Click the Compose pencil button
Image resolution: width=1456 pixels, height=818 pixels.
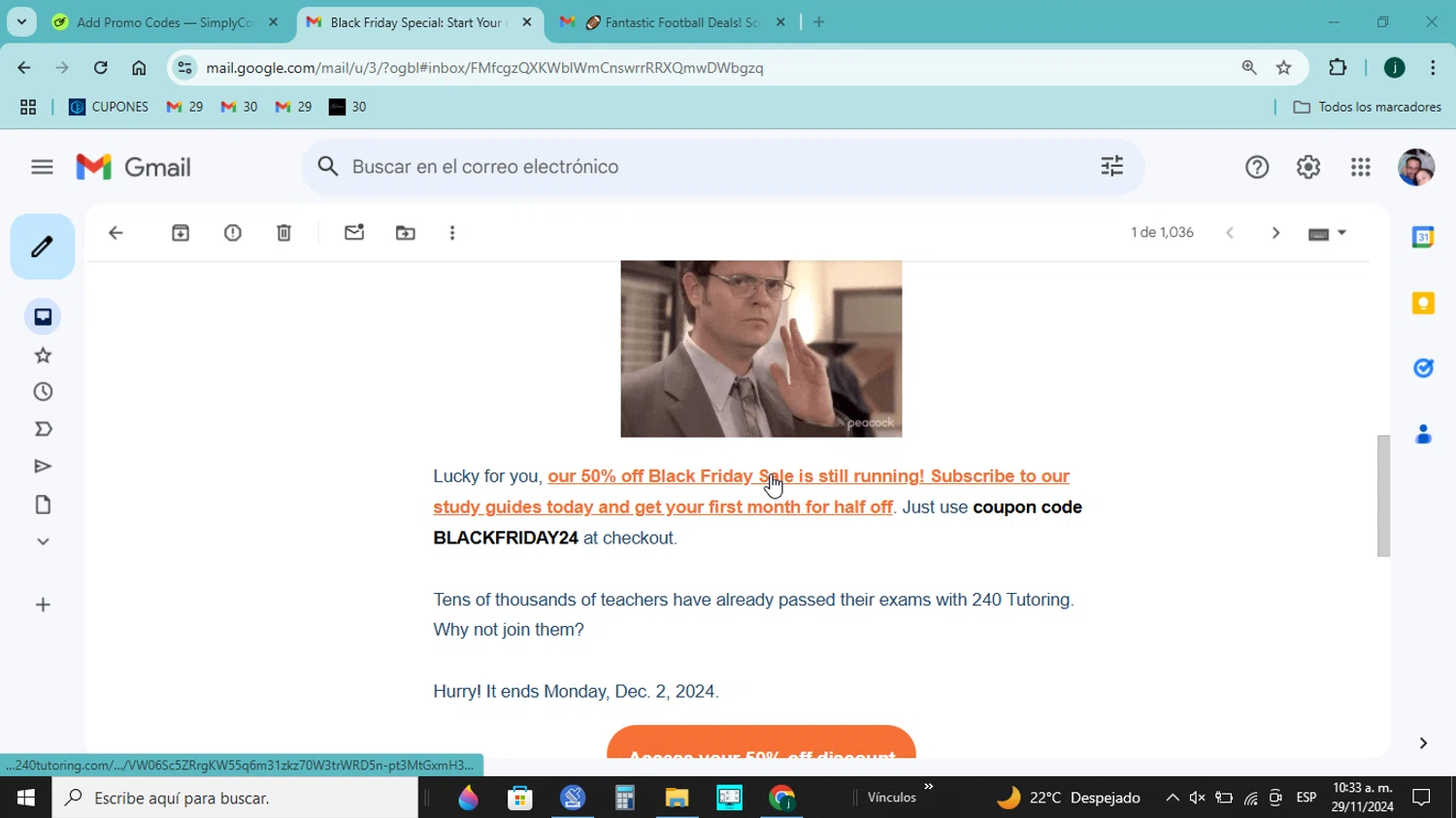[x=43, y=246]
